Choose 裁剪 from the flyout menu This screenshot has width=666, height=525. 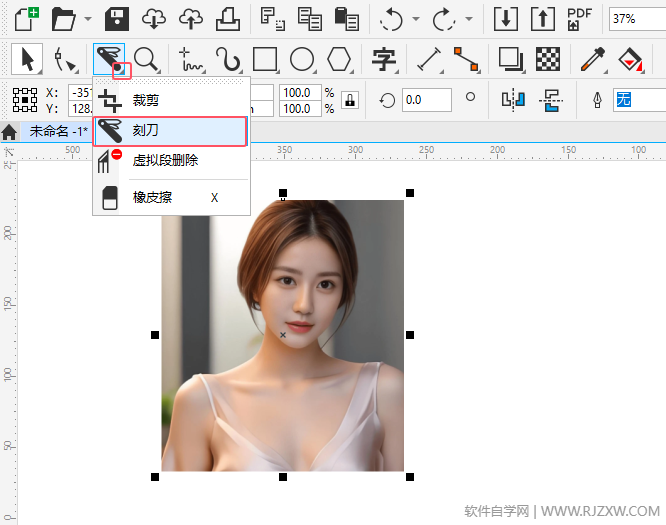pos(171,100)
